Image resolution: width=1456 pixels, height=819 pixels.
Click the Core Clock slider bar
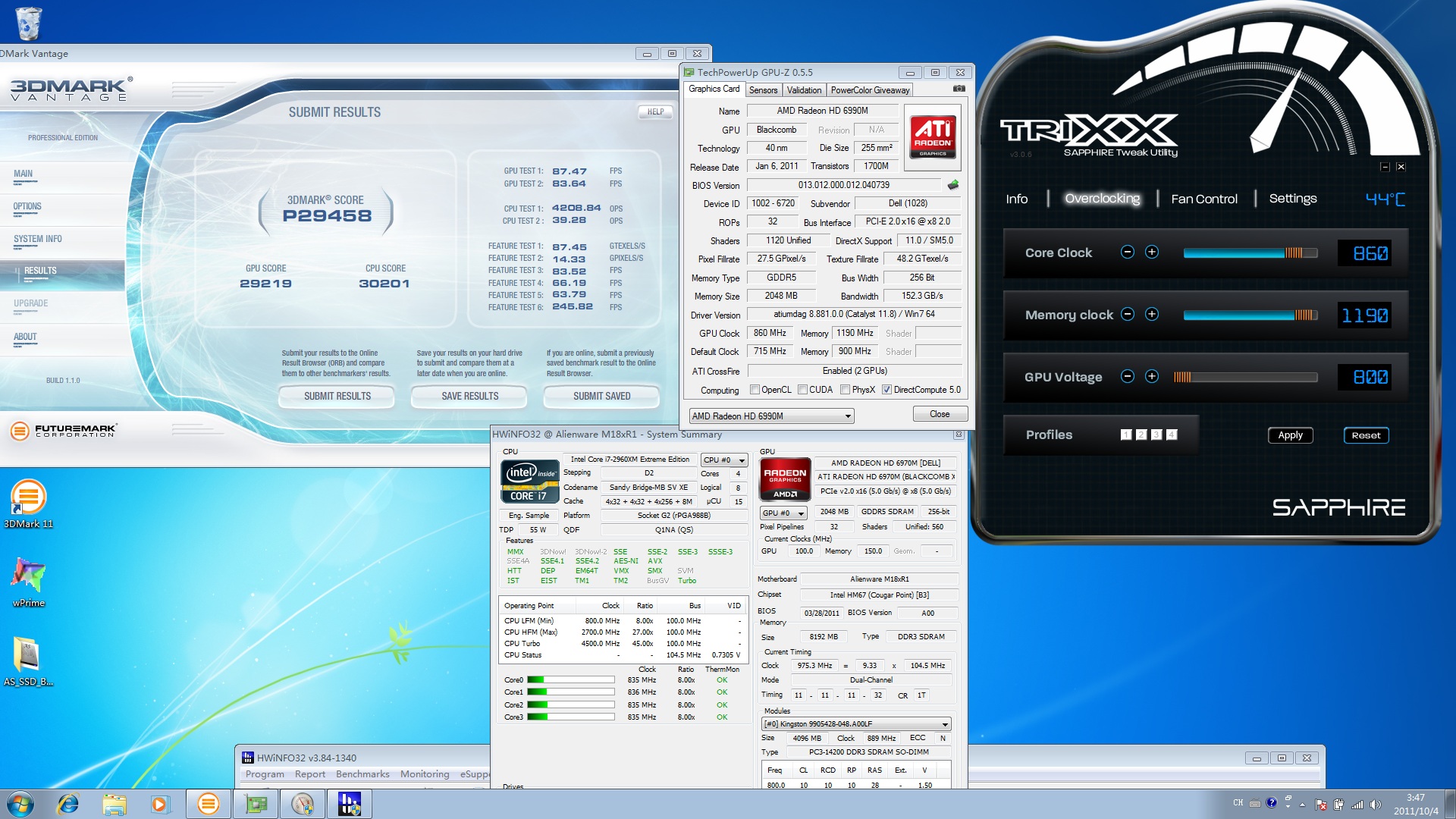pyautogui.click(x=1250, y=253)
